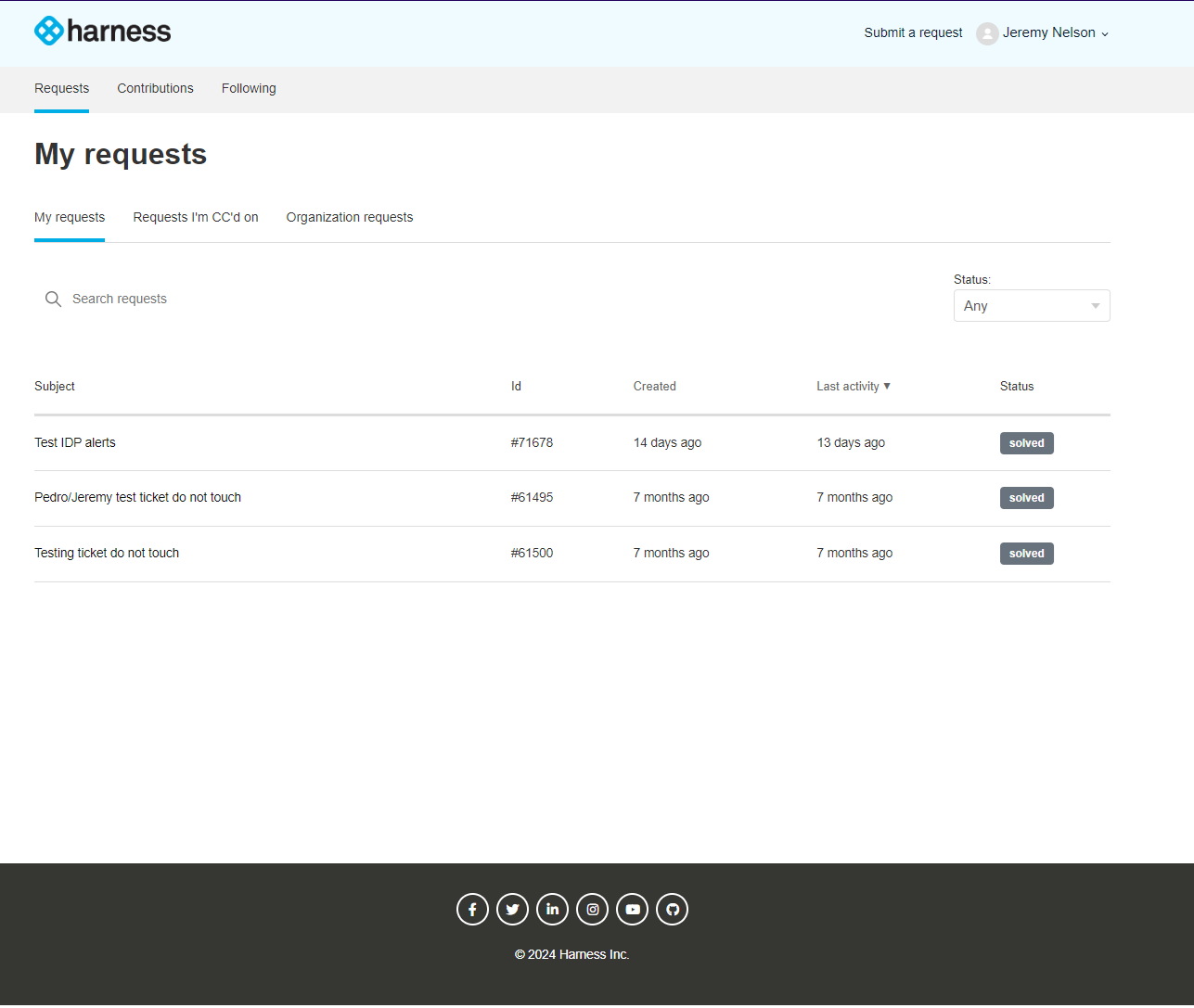Screen dimensions: 1194x1008
Task: Click Submit a request link
Action: coord(913,32)
